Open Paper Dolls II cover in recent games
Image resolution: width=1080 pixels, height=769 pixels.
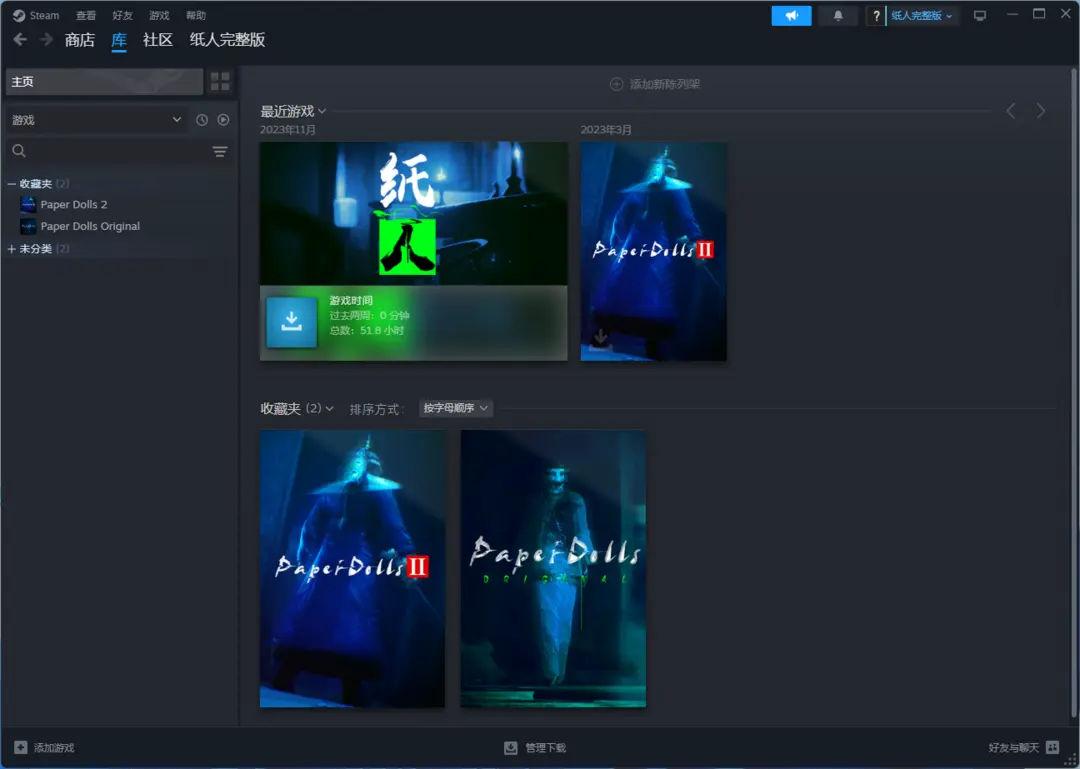point(654,251)
